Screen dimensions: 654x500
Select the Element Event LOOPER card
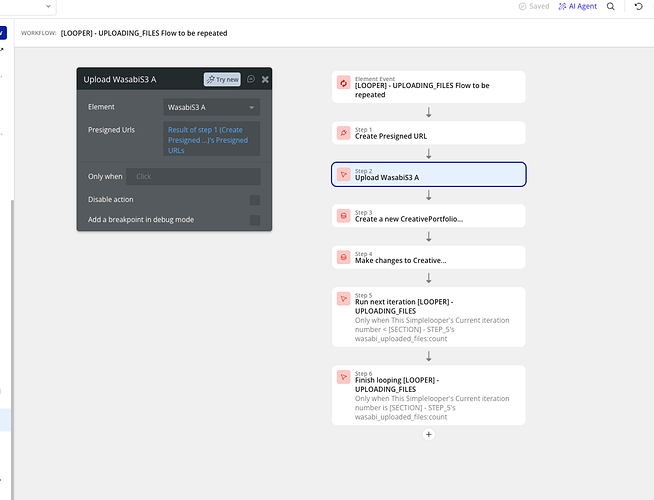tap(428, 87)
